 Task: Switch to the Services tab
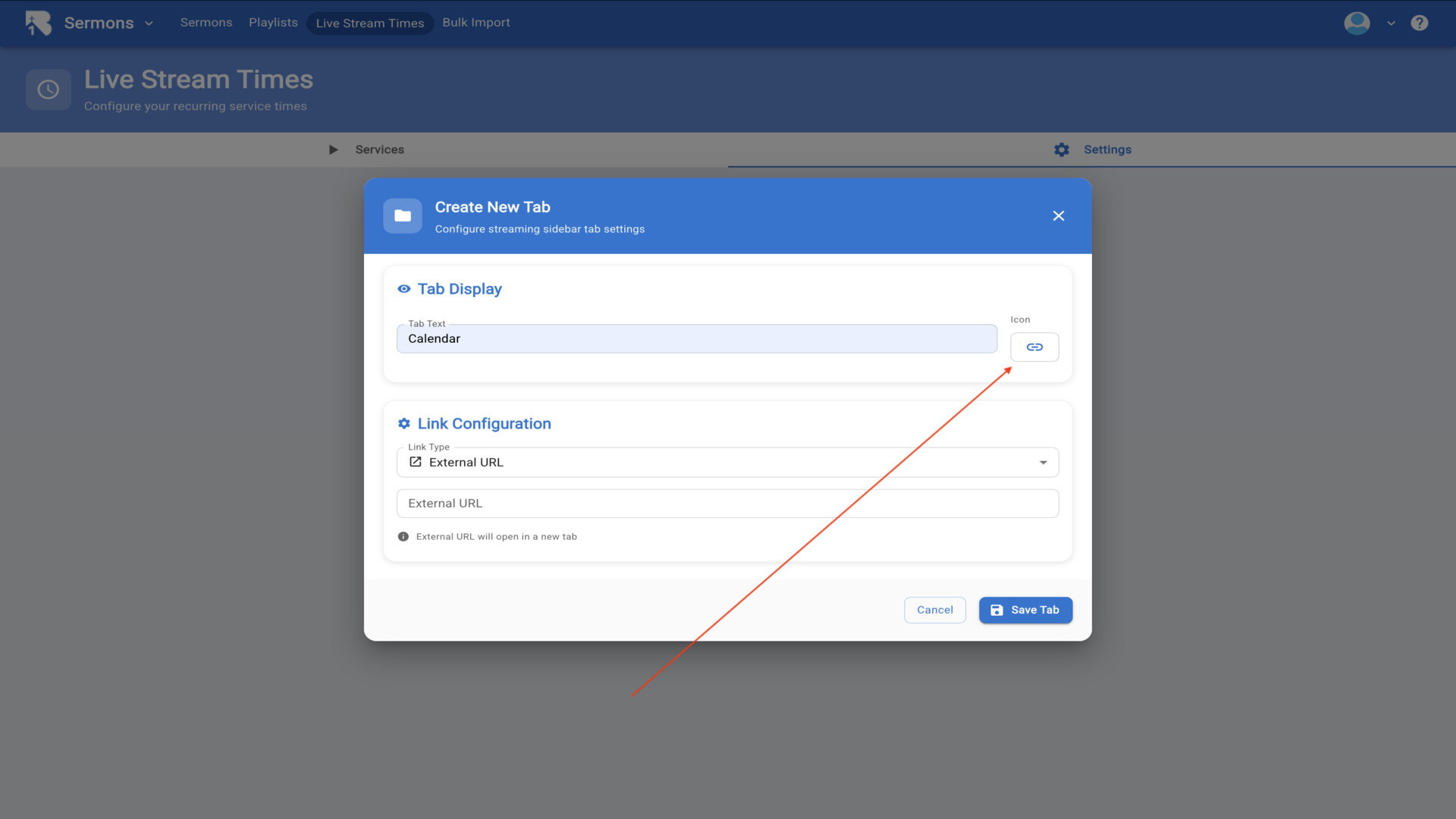click(366, 149)
